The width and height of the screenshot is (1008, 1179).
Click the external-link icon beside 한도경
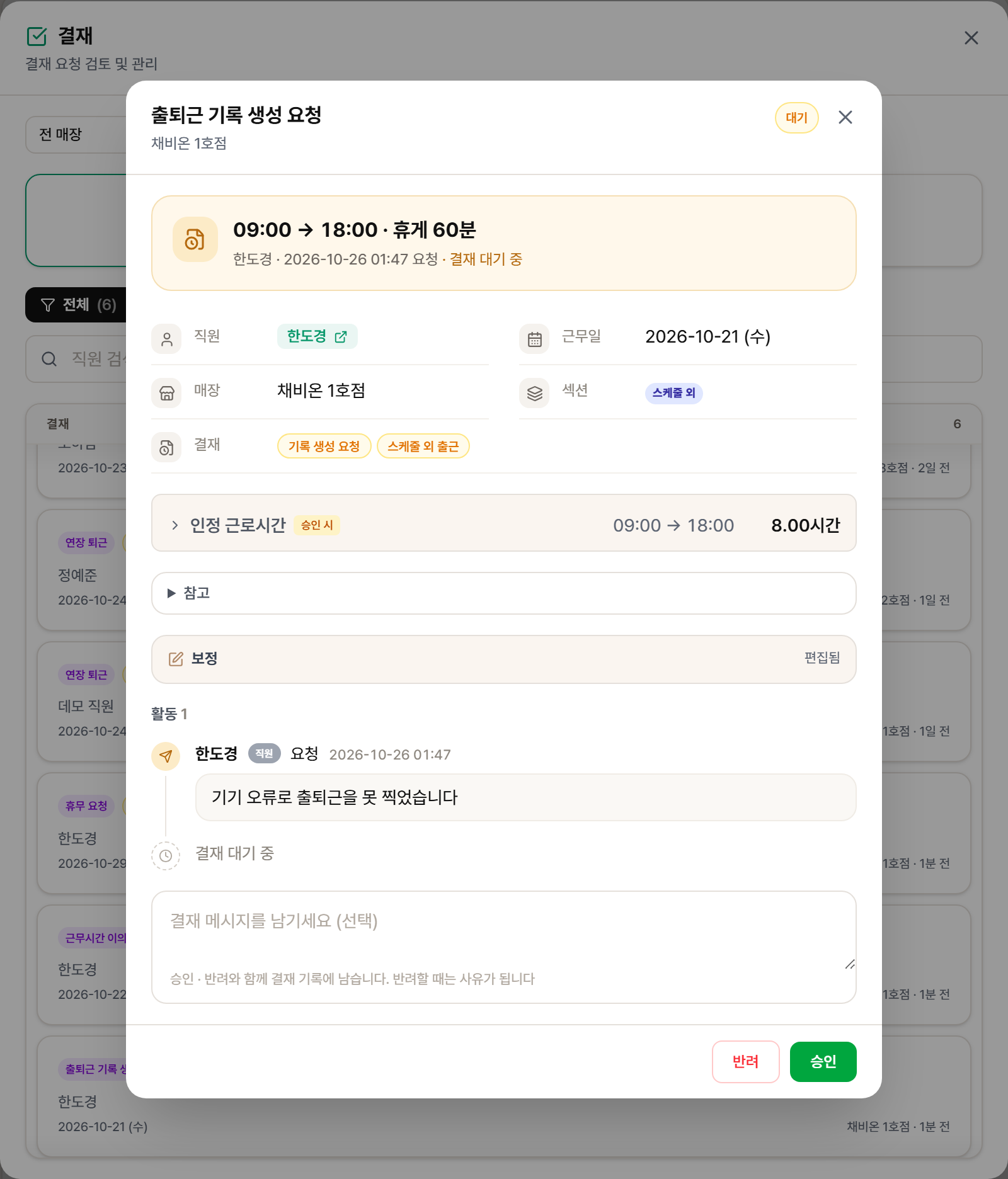pyautogui.click(x=341, y=337)
